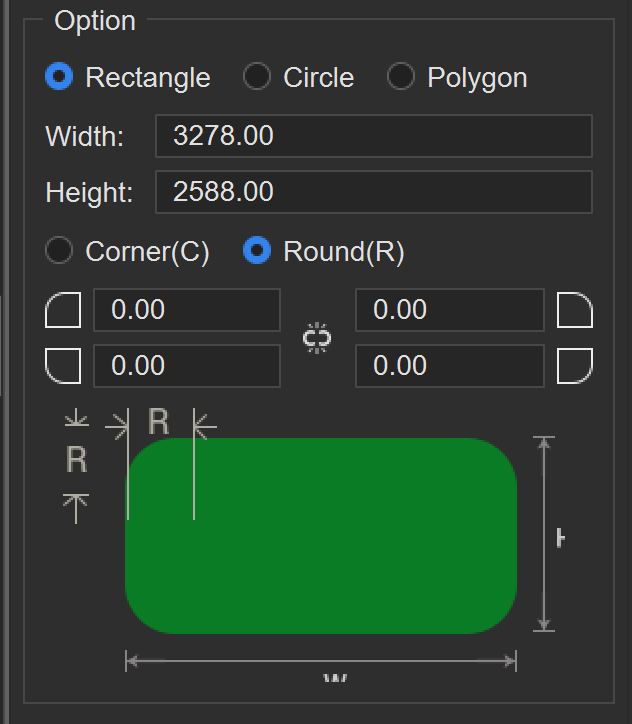
Task: Click the top-right rounded corner icon
Action: click(575, 311)
